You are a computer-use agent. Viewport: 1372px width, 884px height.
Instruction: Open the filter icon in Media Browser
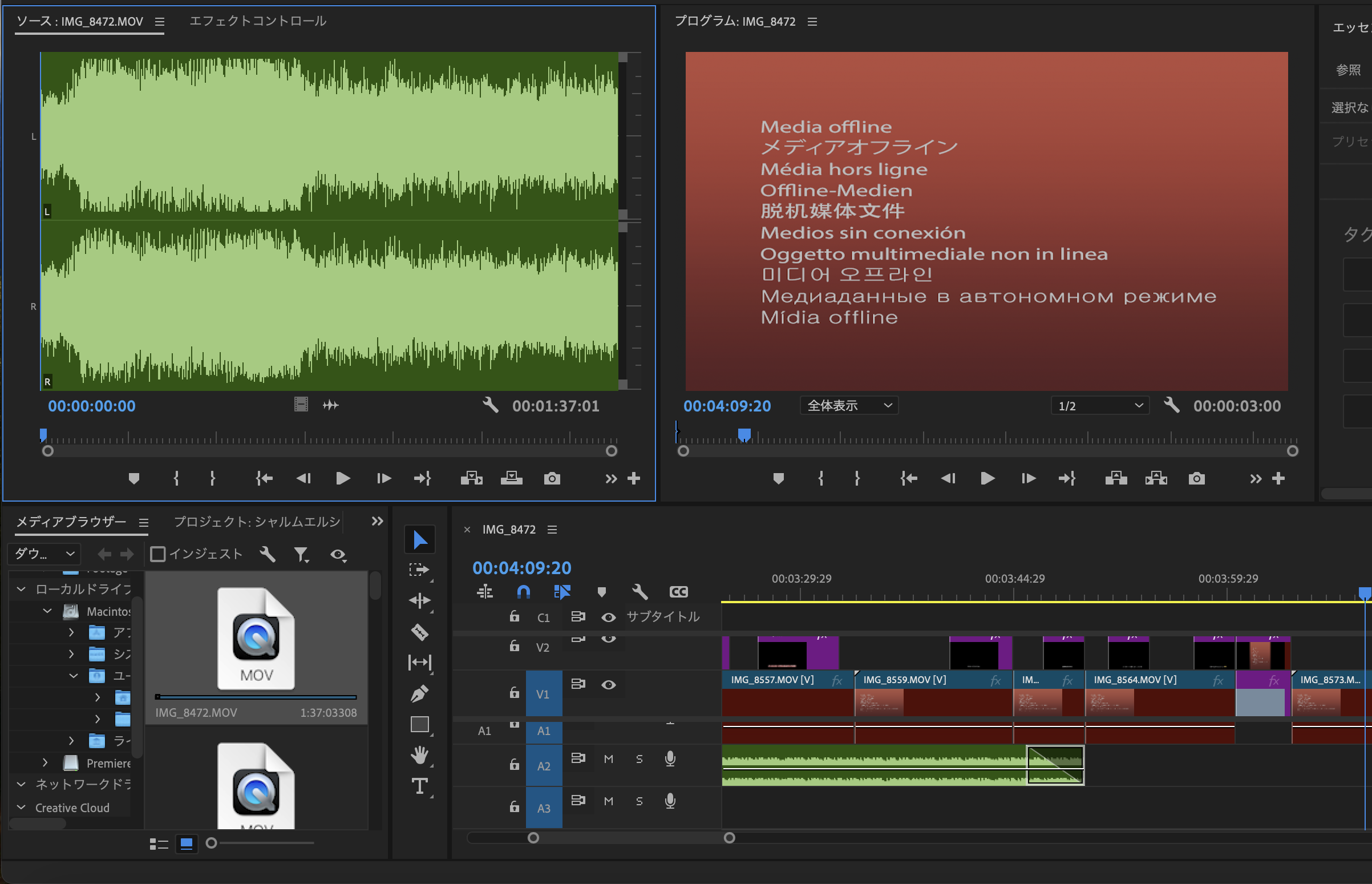tap(302, 554)
